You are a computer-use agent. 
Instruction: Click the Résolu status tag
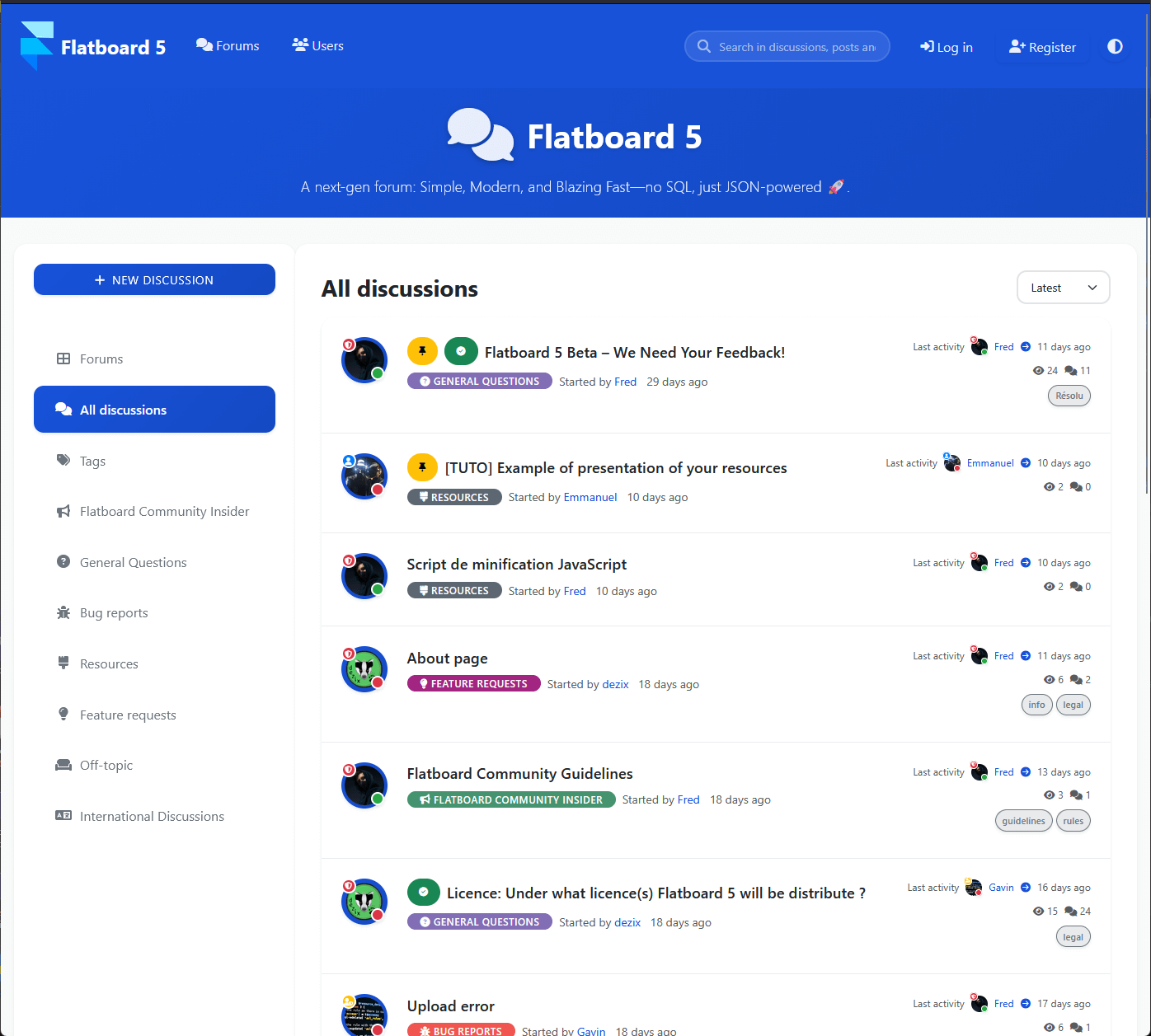[1069, 396]
